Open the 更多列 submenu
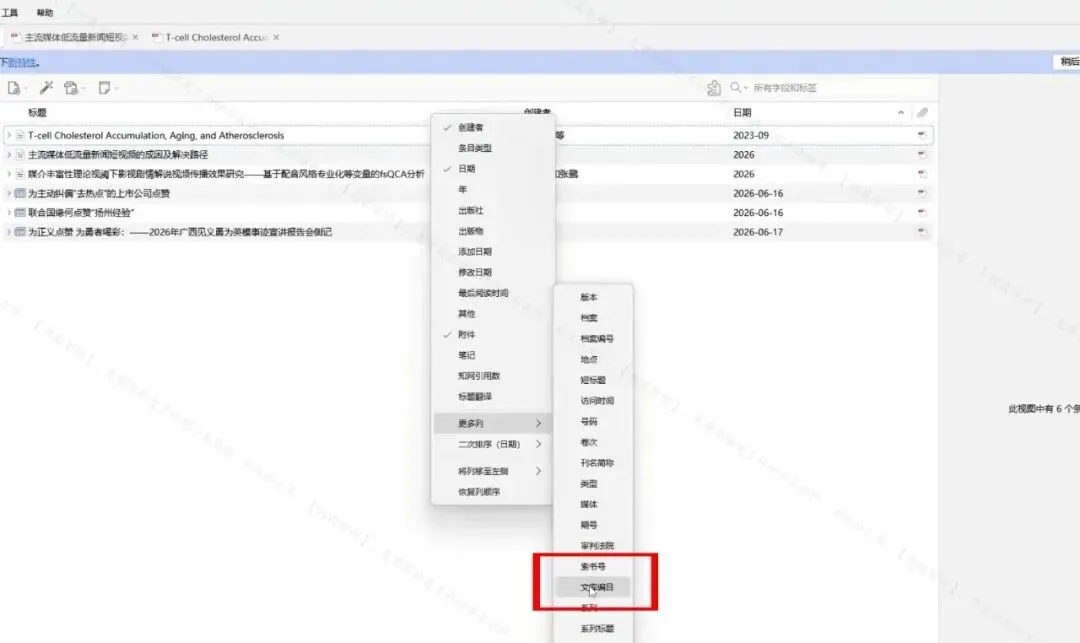The width and height of the screenshot is (1080, 643). point(492,423)
